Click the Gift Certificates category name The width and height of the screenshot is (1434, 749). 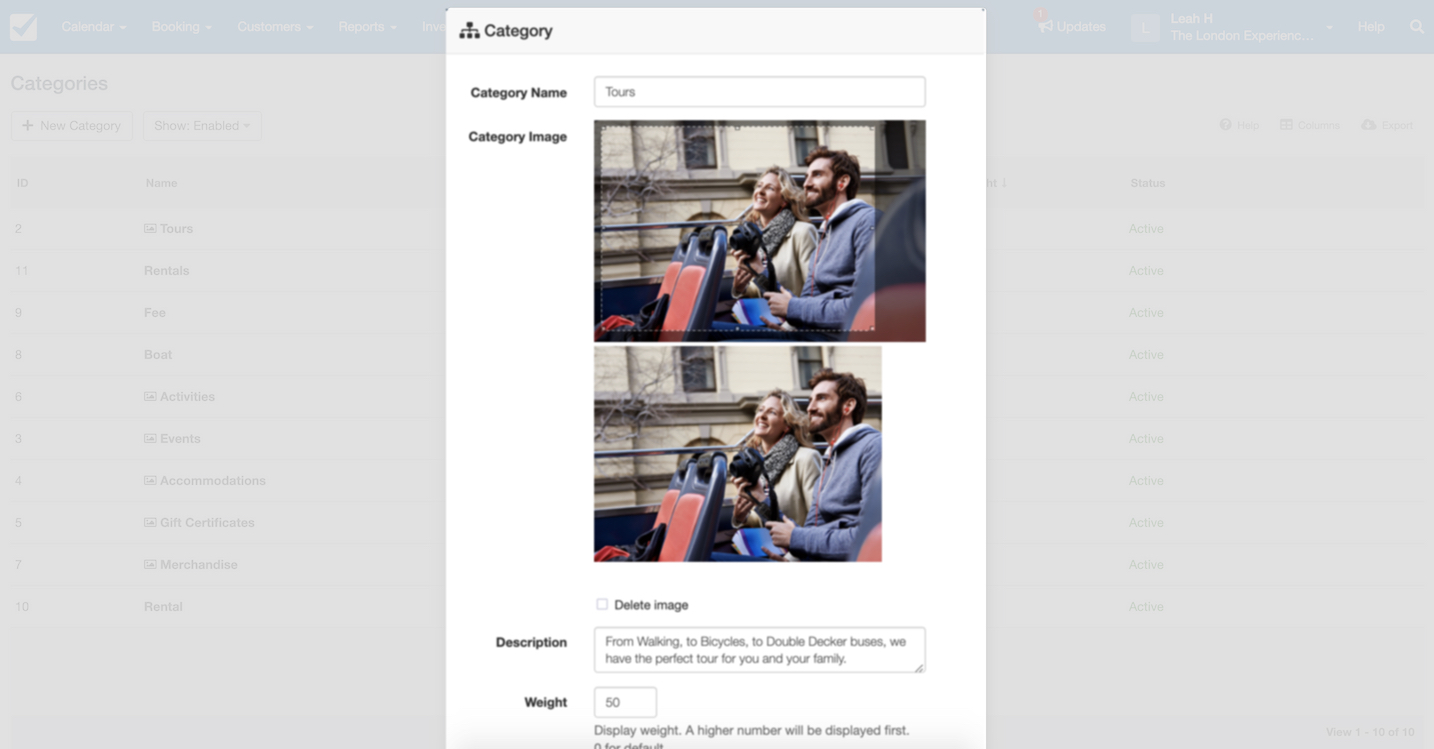coord(207,523)
